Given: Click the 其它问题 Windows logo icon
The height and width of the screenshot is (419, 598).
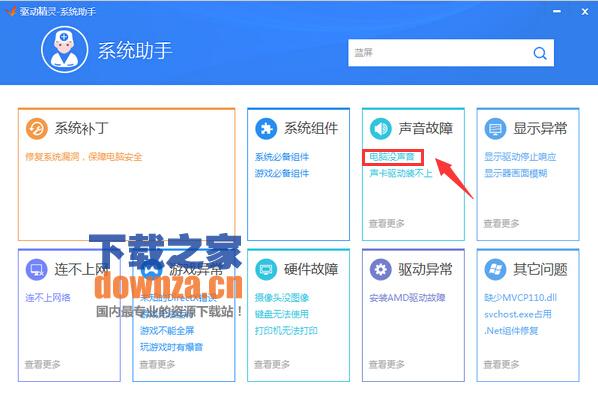Looking at the screenshot, I should point(495,269).
